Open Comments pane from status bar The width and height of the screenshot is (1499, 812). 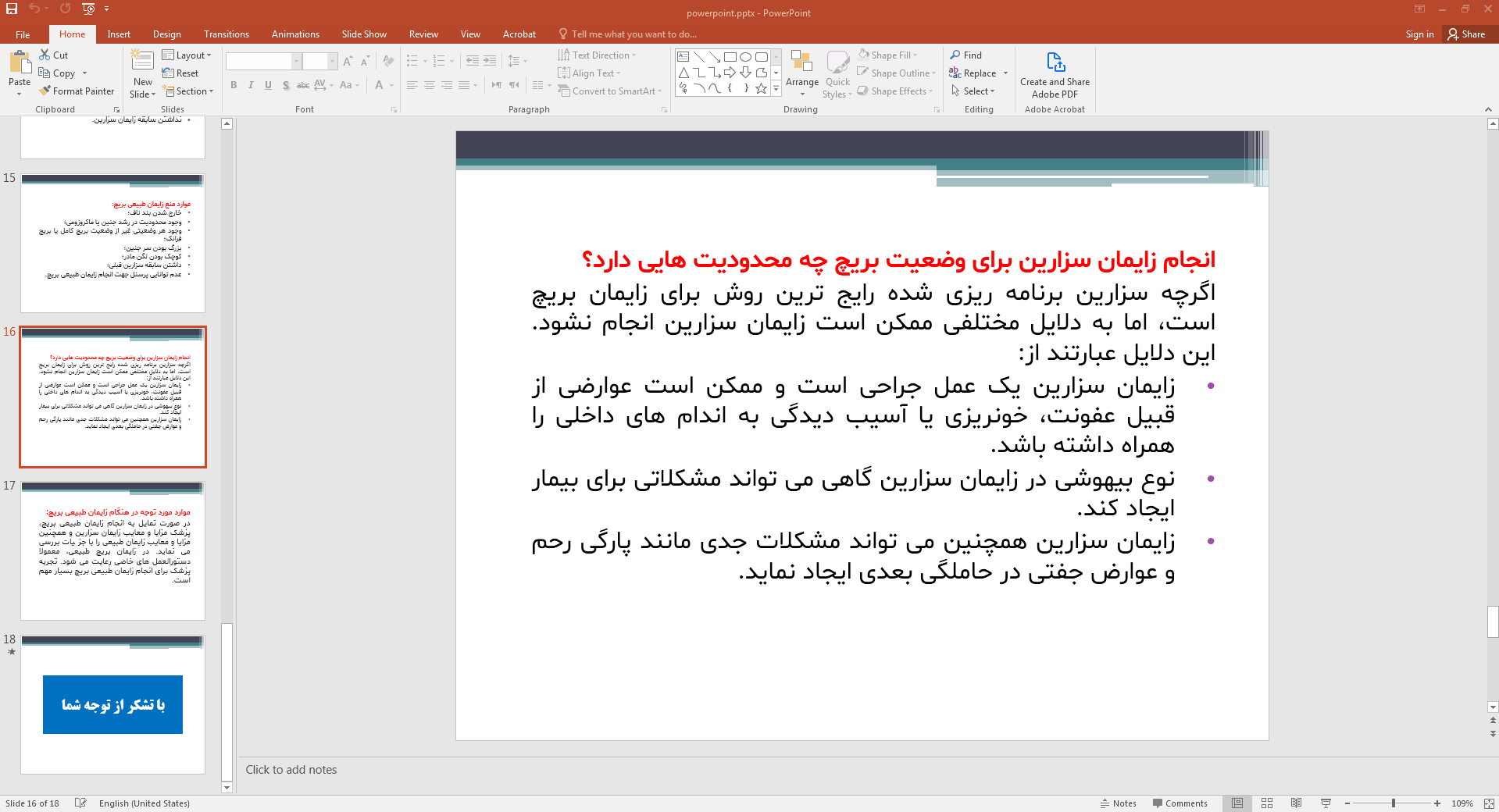tap(1180, 803)
